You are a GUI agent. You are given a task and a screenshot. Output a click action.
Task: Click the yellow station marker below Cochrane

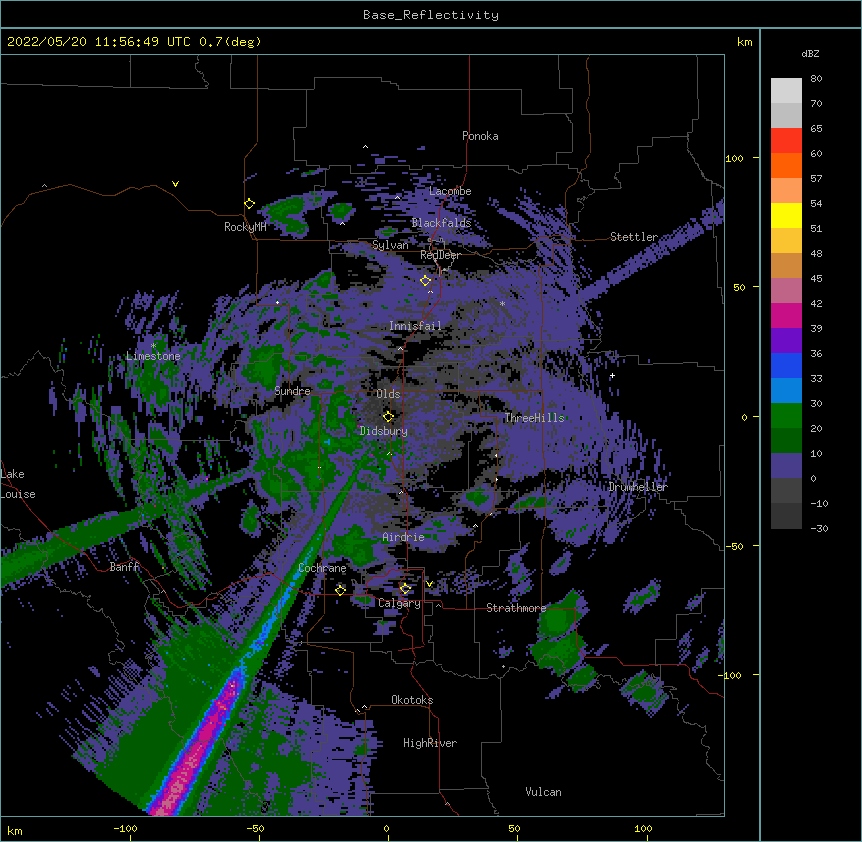(x=340, y=590)
